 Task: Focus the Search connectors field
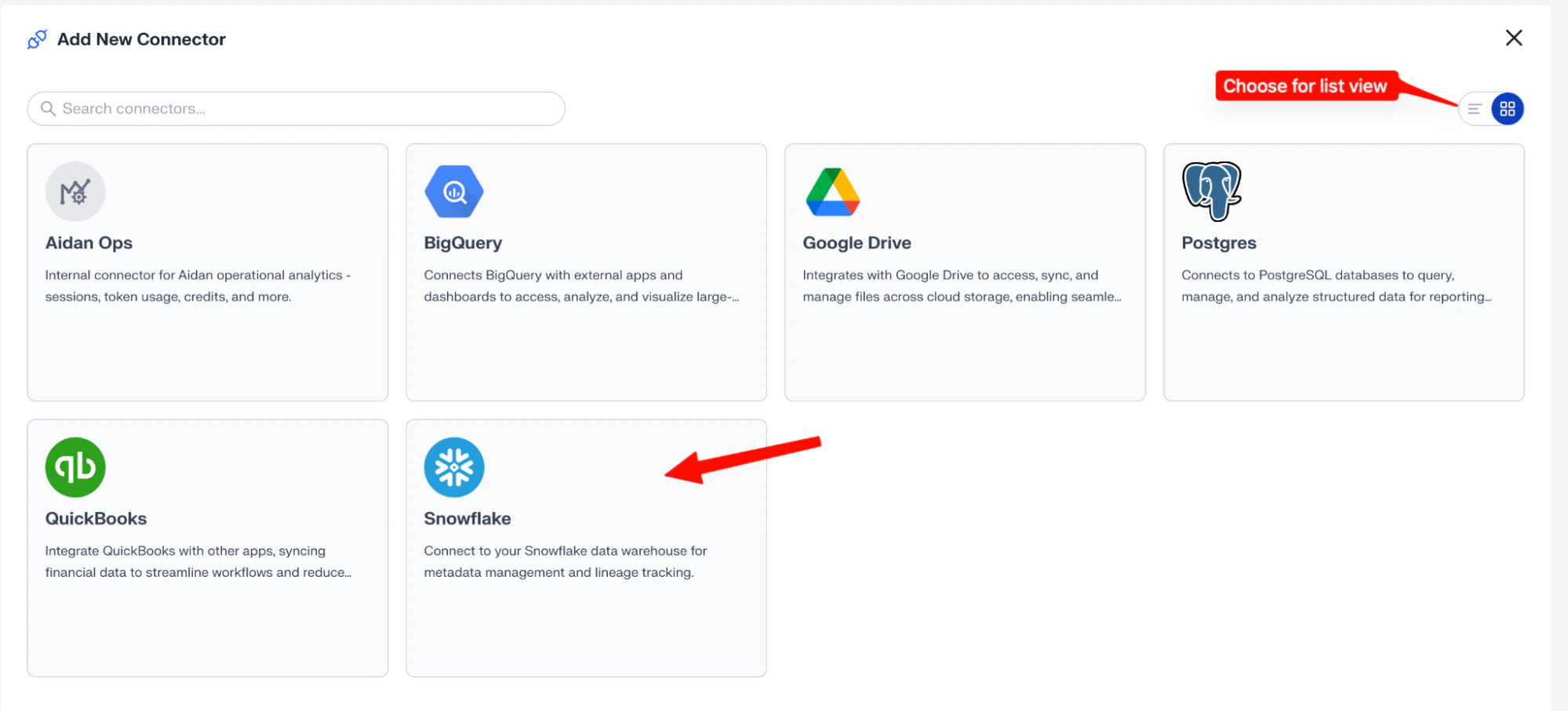(297, 109)
